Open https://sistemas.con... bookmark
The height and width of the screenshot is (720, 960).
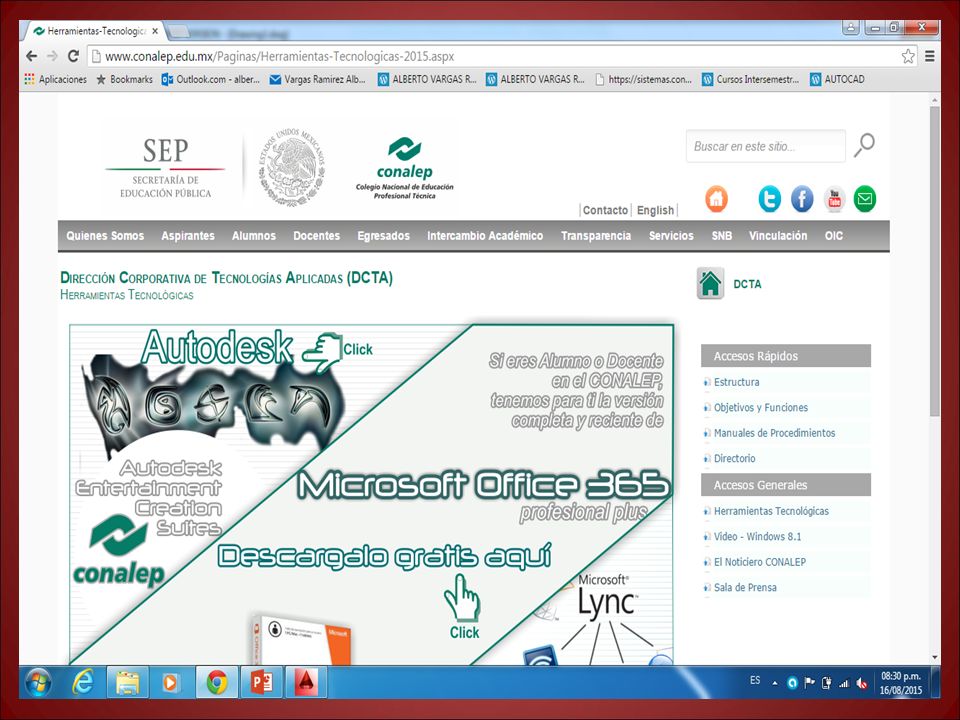tap(643, 79)
